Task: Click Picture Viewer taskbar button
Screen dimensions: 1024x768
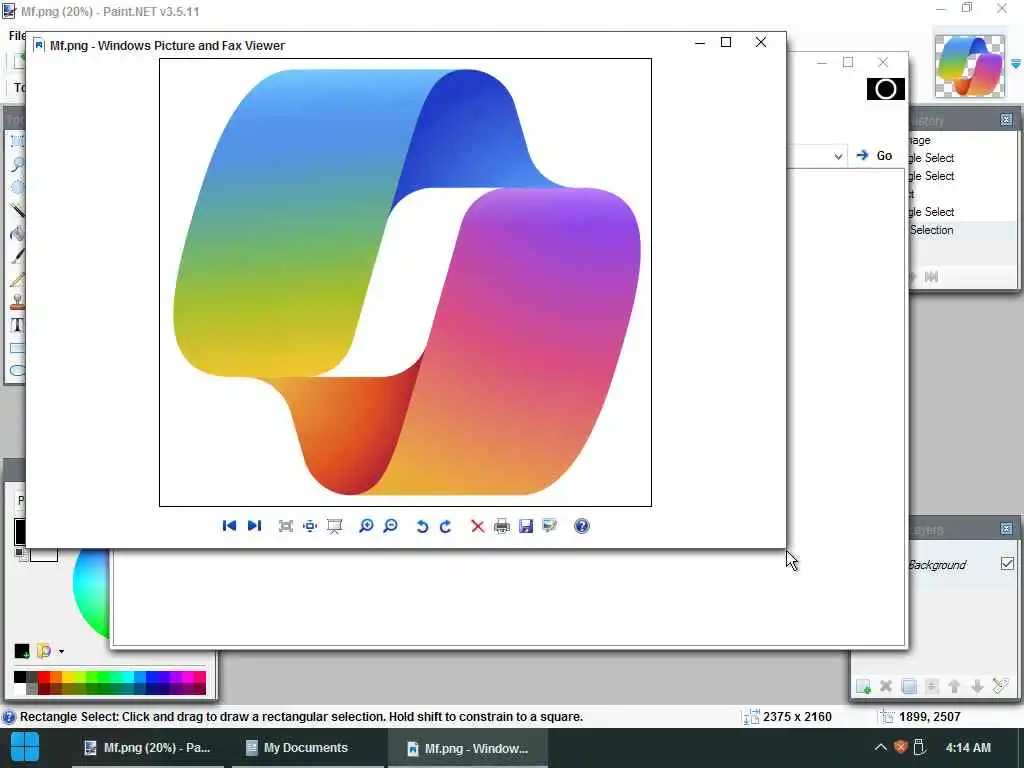Action: point(468,748)
